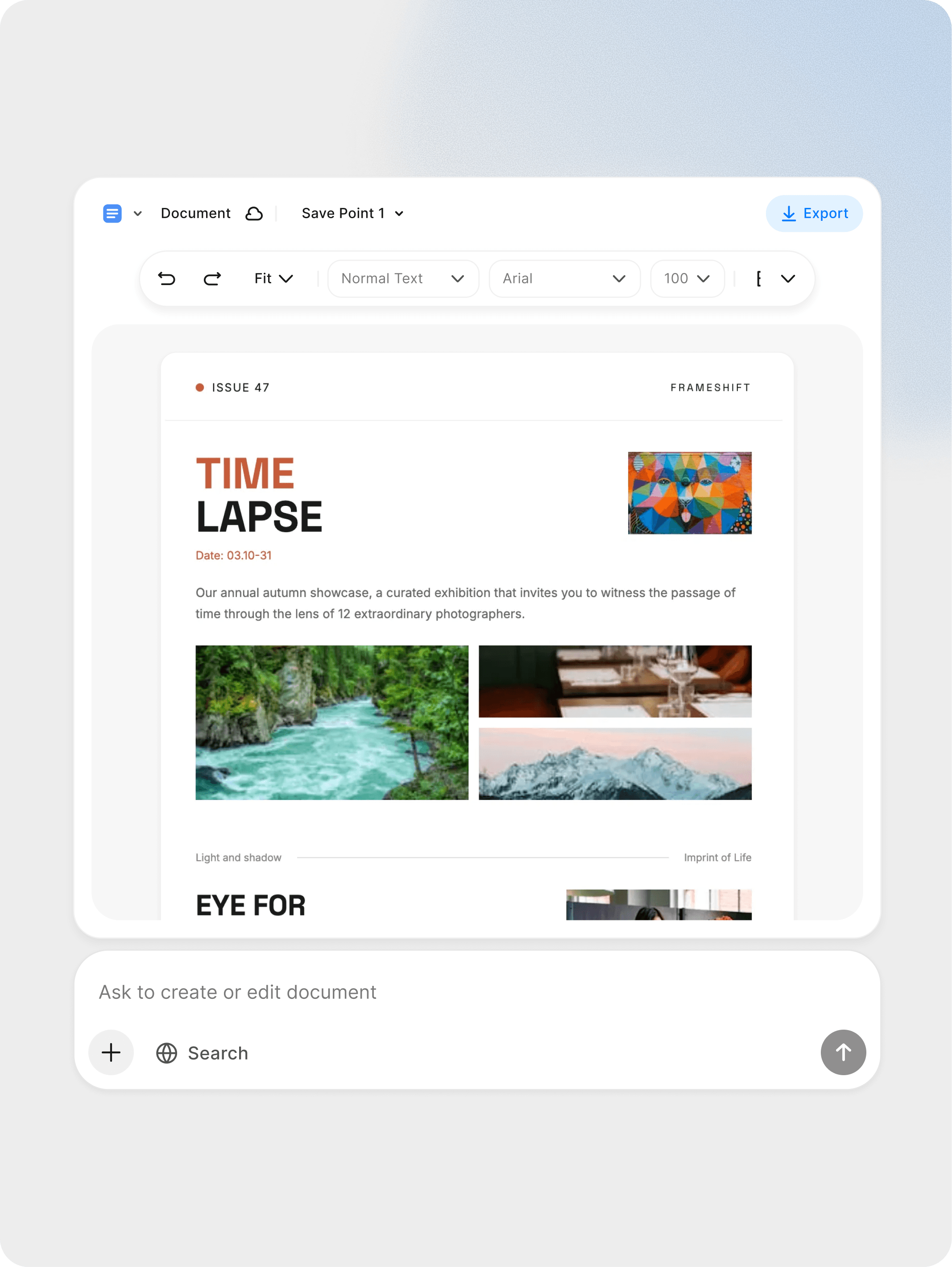This screenshot has height=1267, width=952.
Task: Select the snowy mountain photo
Action: point(615,763)
